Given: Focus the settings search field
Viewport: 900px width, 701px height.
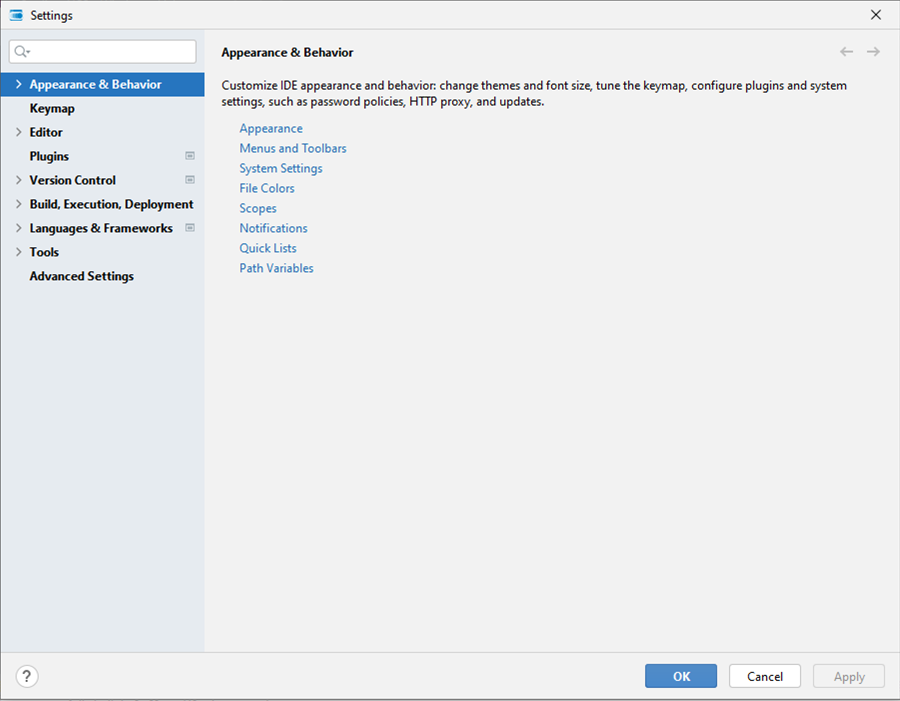Looking at the screenshot, I should 110,52.
